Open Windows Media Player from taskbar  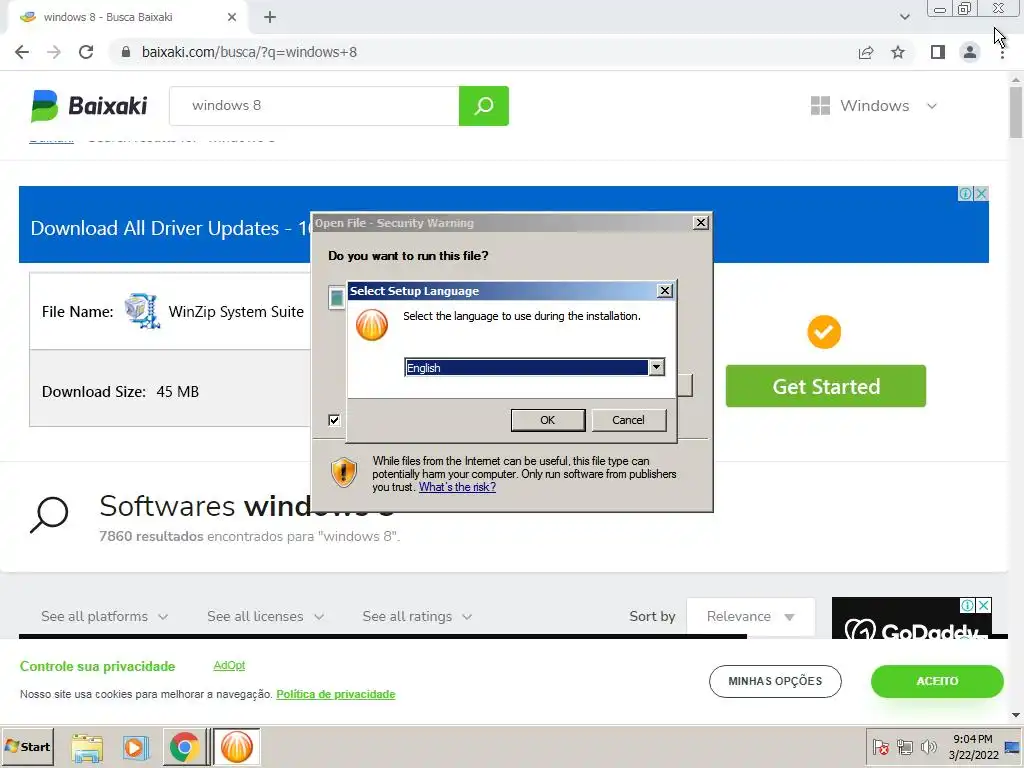pyautogui.click(x=135, y=747)
